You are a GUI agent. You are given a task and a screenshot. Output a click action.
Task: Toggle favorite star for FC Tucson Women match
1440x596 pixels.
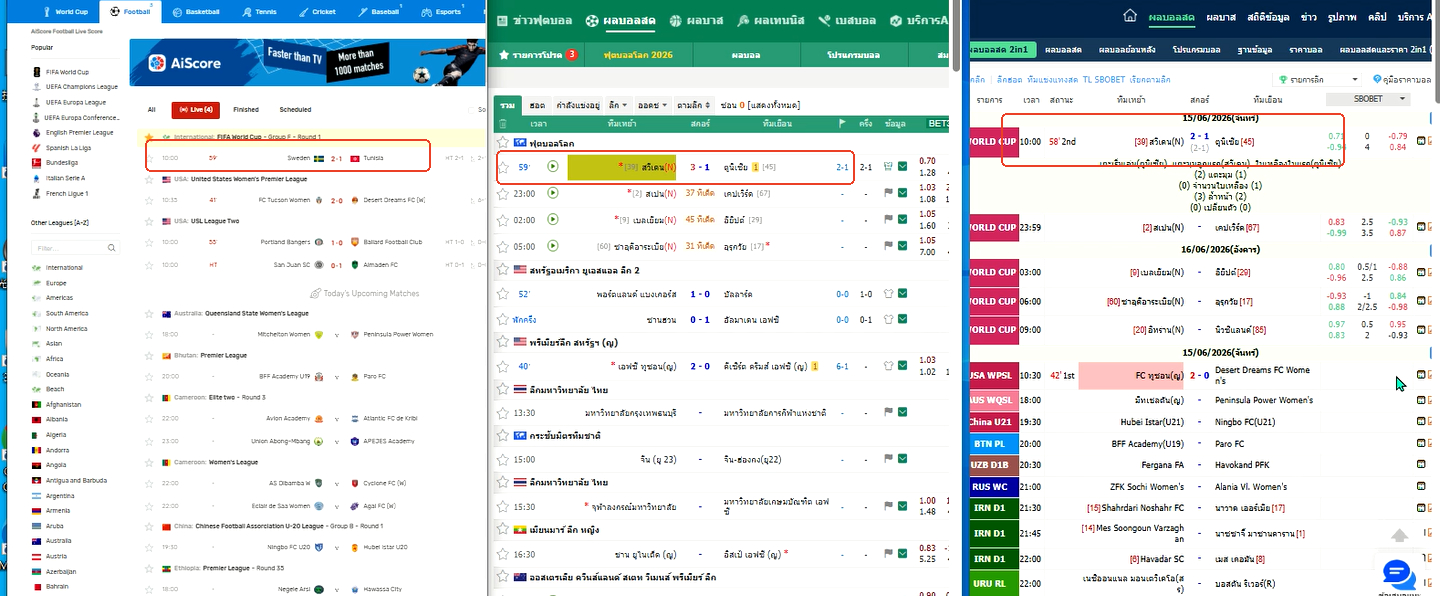(151, 200)
